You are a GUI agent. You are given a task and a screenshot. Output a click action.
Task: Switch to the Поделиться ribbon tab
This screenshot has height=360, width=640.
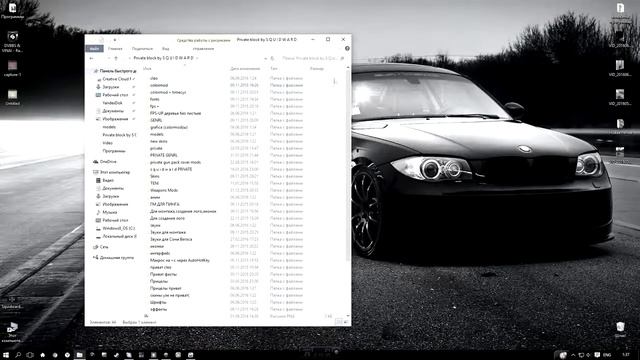pyautogui.click(x=142, y=49)
